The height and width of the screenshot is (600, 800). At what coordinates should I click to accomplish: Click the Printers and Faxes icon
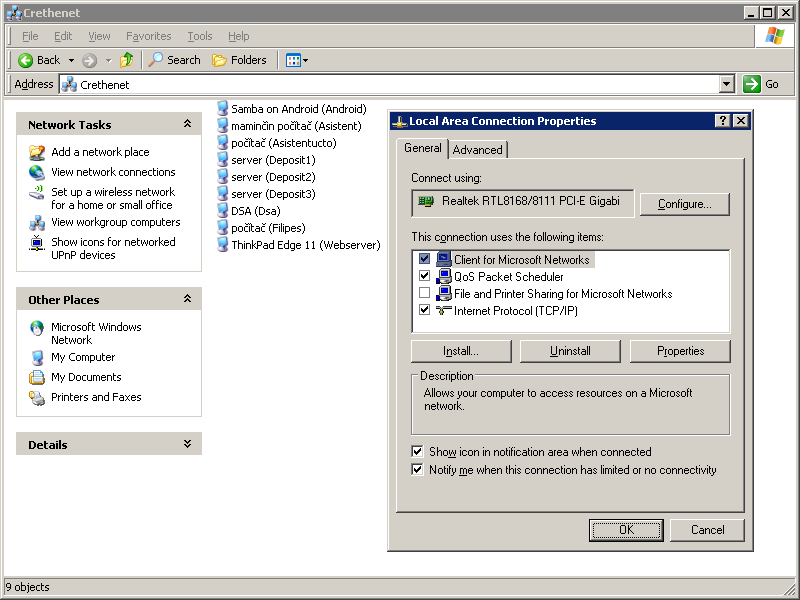coord(37,397)
